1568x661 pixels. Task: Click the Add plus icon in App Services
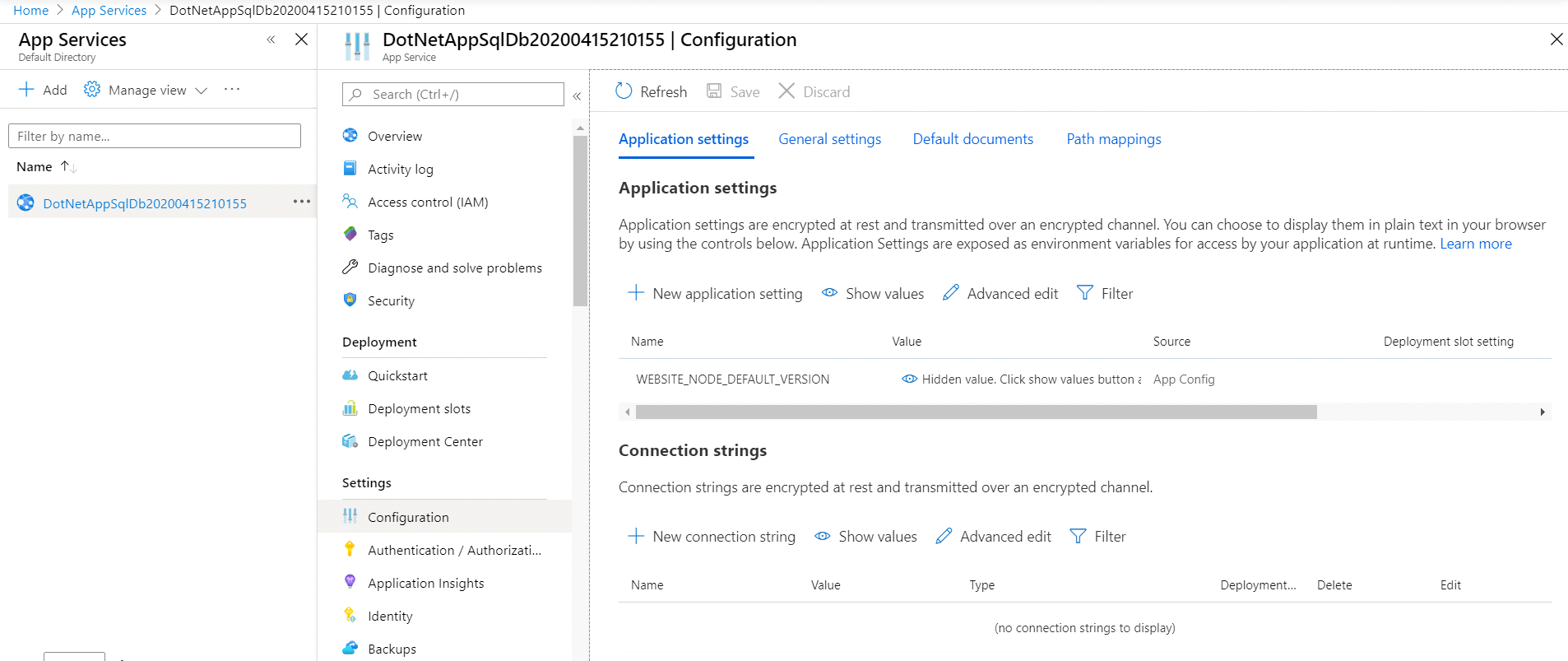click(27, 90)
